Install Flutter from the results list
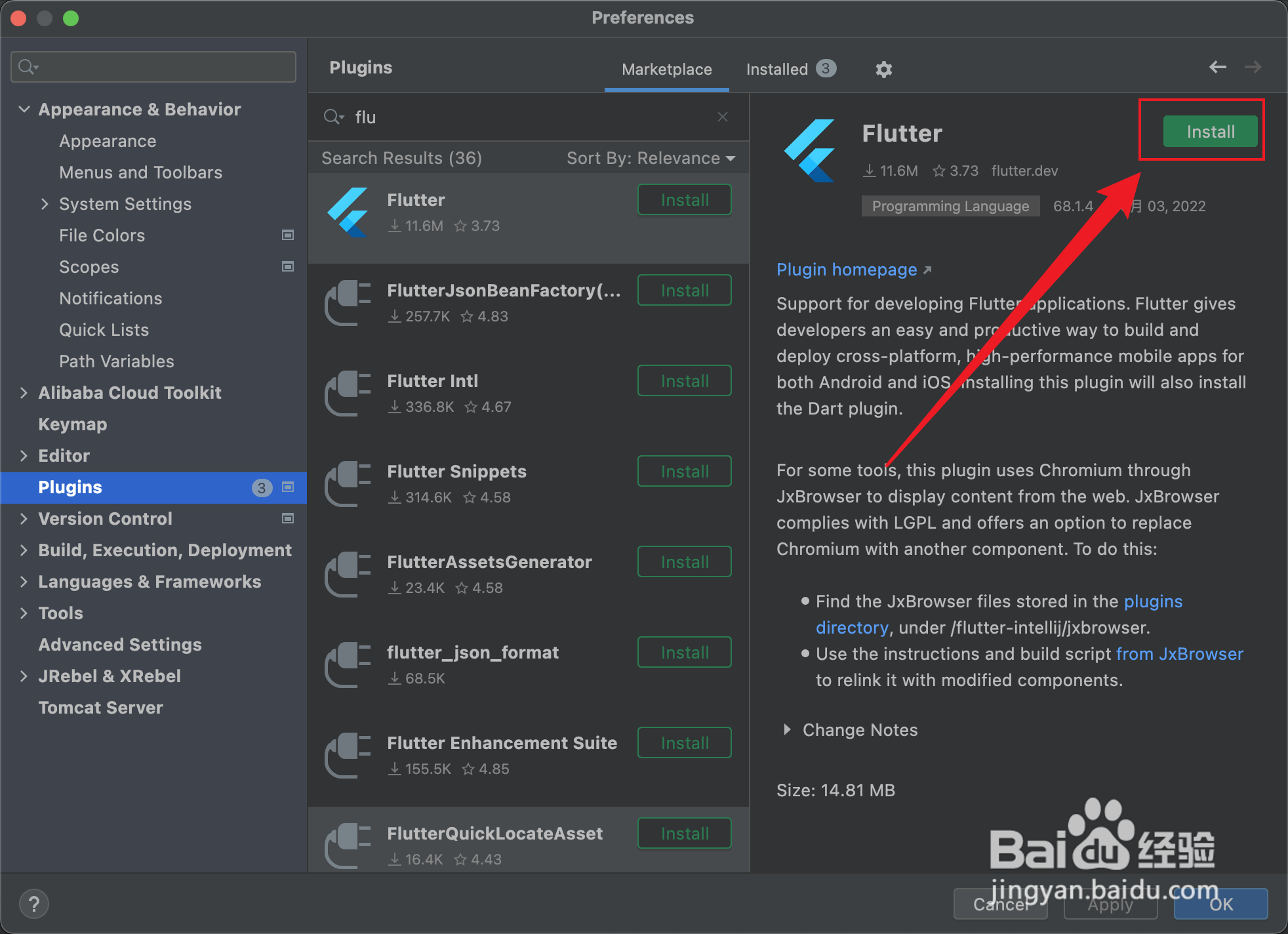The width and height of the screenshot is (1288, 934). pyautogui.click(x=684, y=200)
